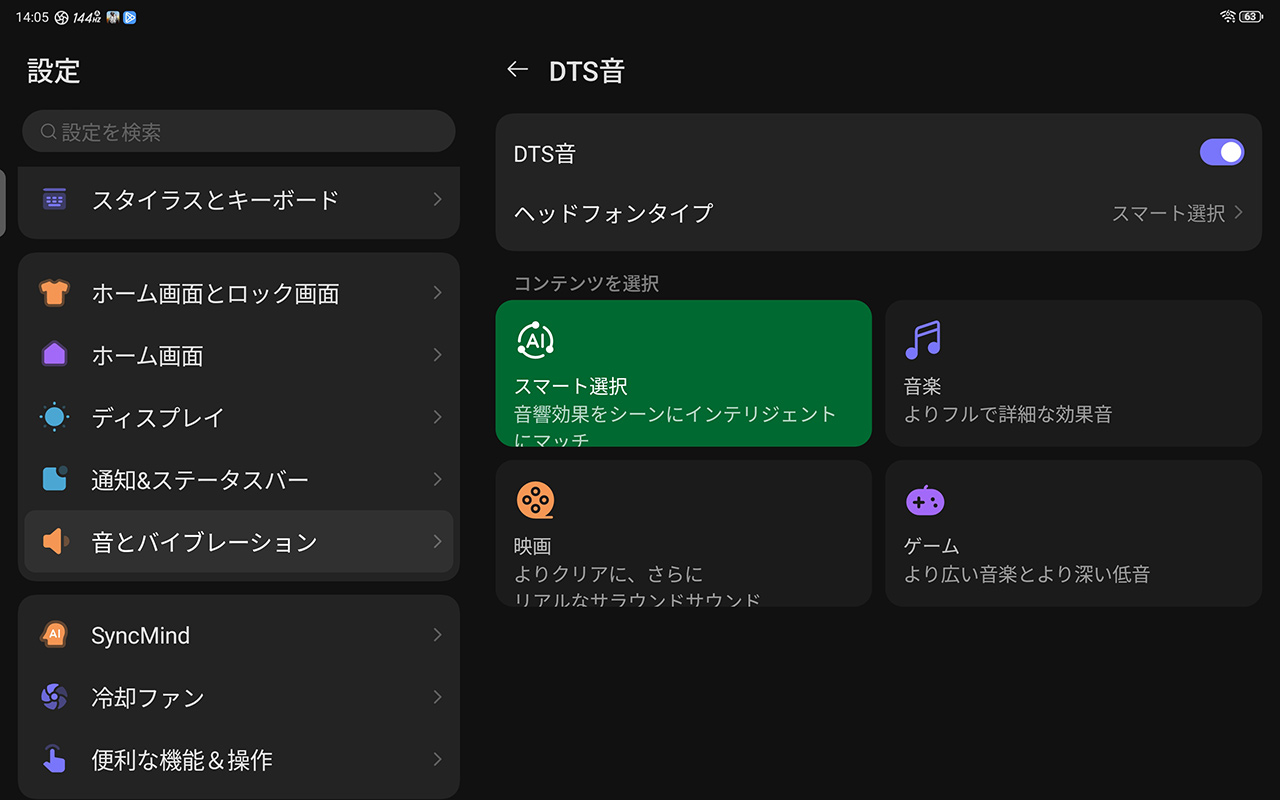This screenshot has height=800, width=1280.
Task: Select the 映画 content mode card
Action: click(x=683, y=533)
